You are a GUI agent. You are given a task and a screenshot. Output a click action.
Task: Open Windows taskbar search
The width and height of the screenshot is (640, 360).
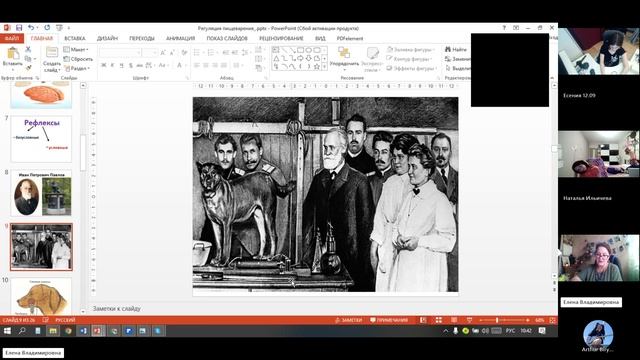coord(22,331)
